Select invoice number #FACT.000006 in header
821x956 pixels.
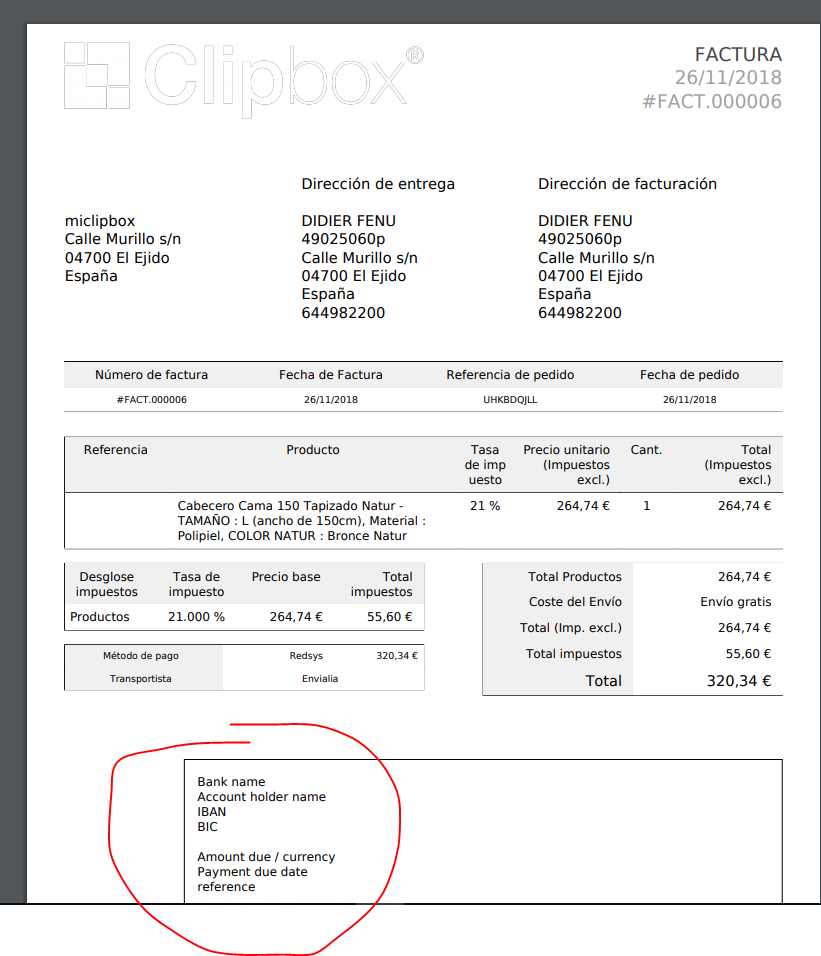click(x=712, y=101)
